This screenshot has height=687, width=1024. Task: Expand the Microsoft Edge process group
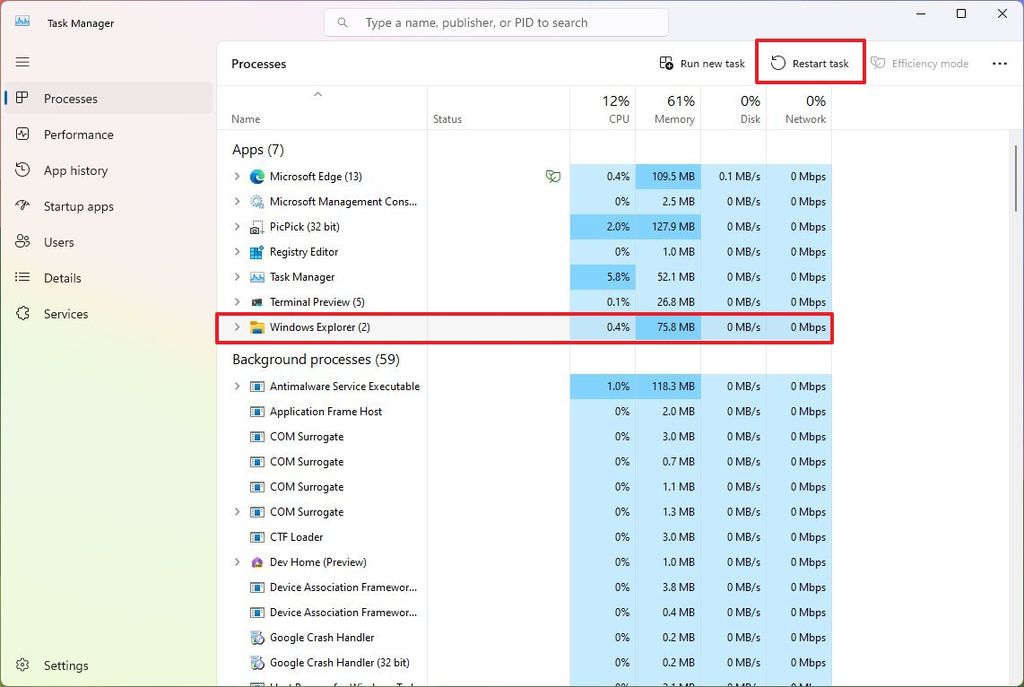(x=236, y=176)
